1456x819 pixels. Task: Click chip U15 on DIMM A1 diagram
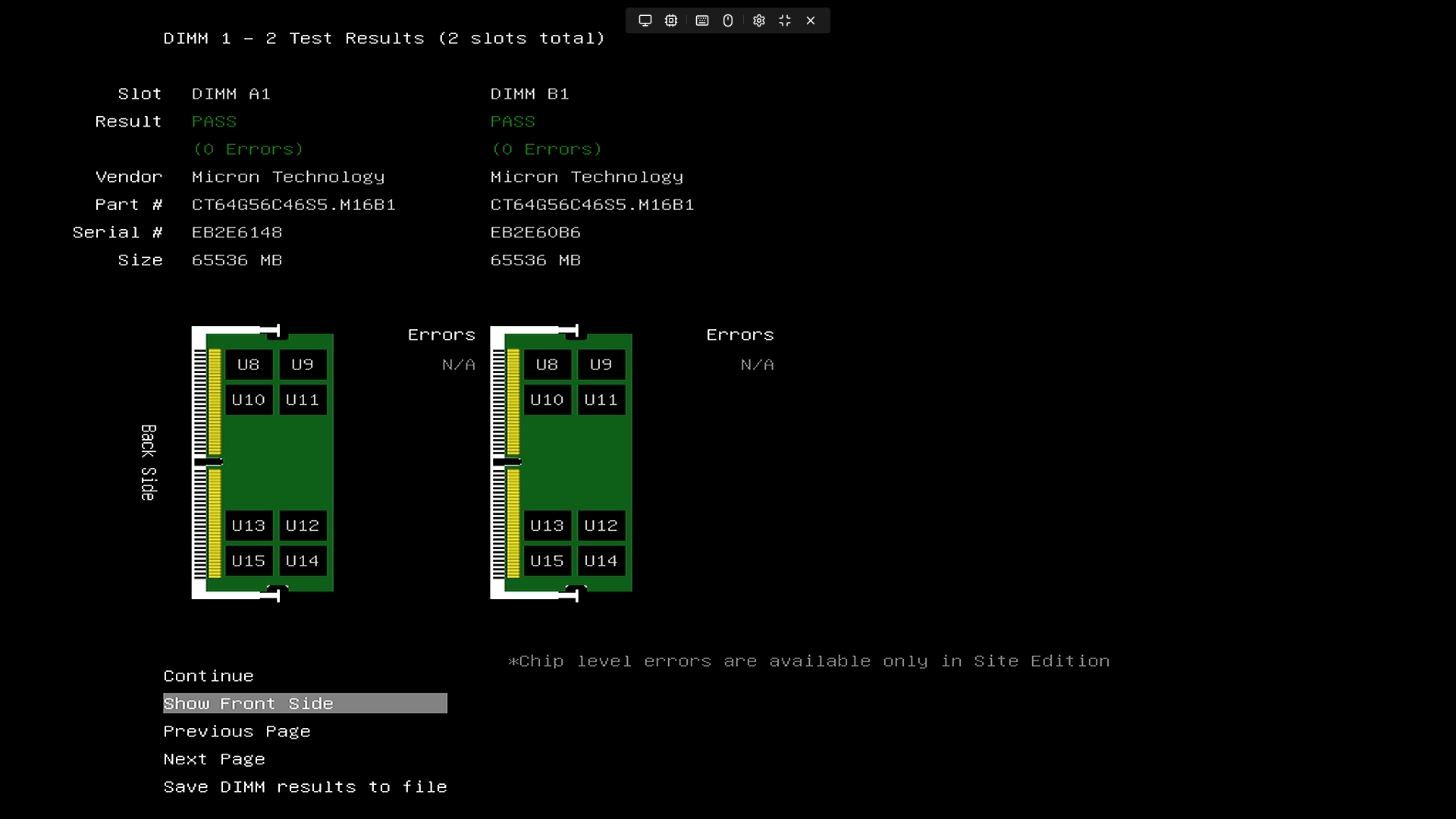(249, 561)
